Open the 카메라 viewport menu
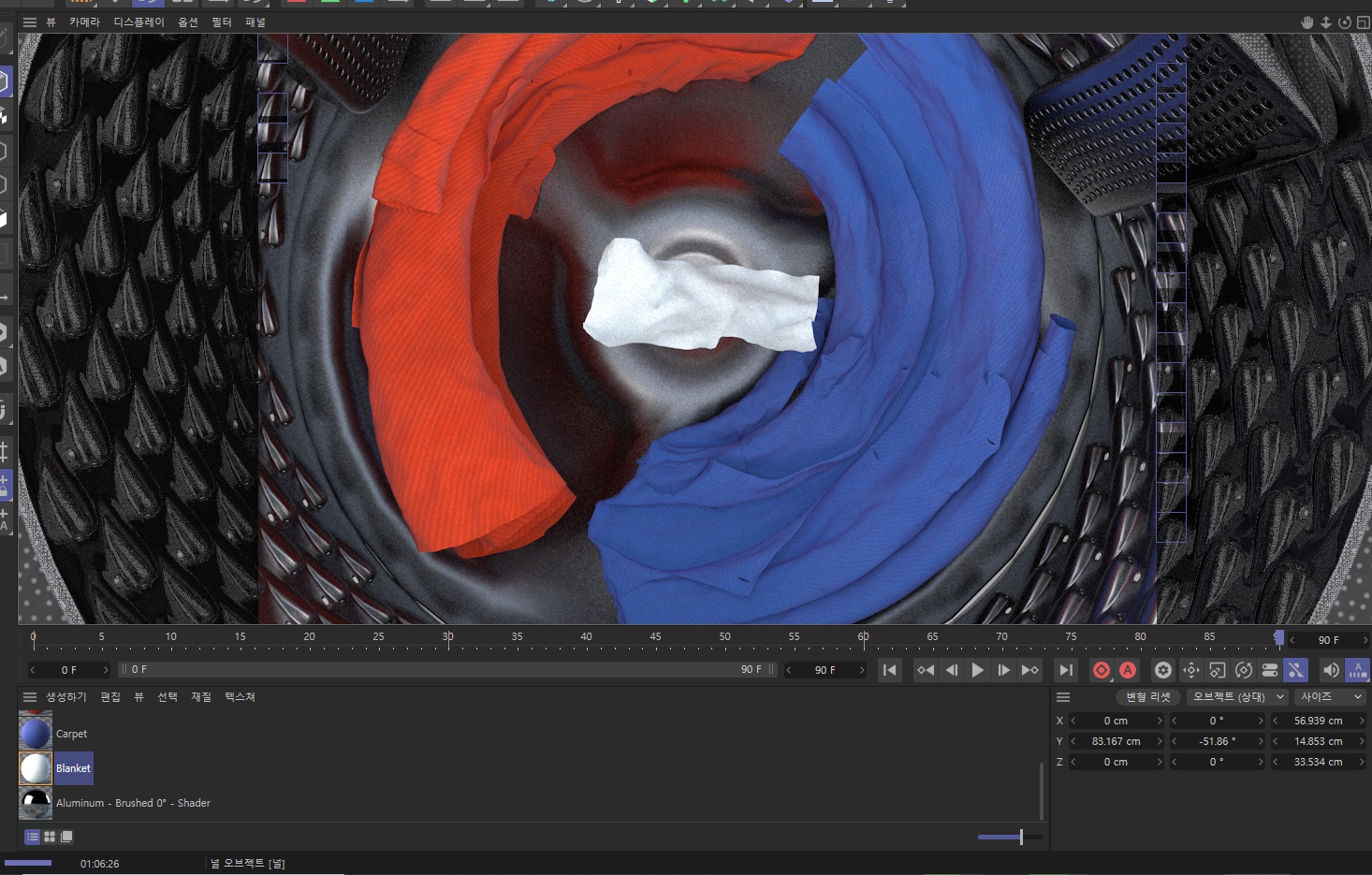This screenshot has height=875, width=1372. [84, 22]
